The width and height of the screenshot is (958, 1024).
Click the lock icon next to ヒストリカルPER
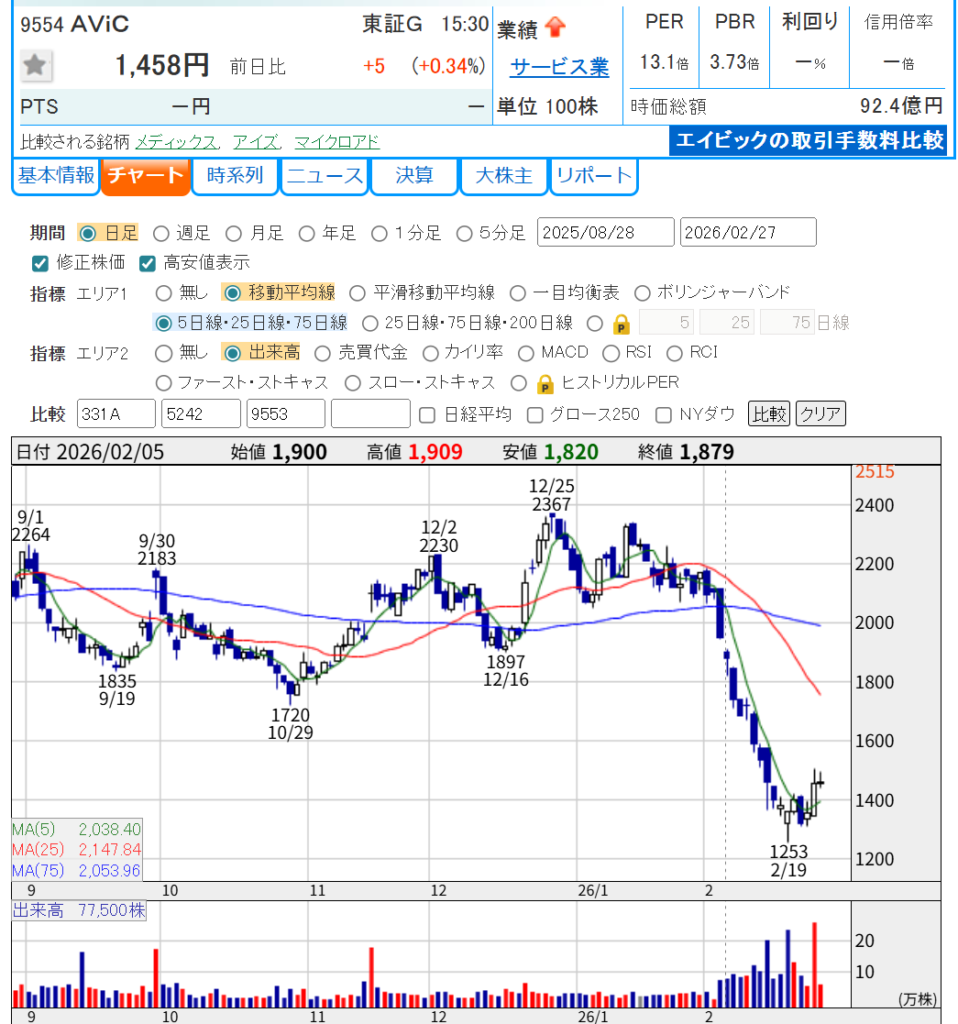pos(546,383)
